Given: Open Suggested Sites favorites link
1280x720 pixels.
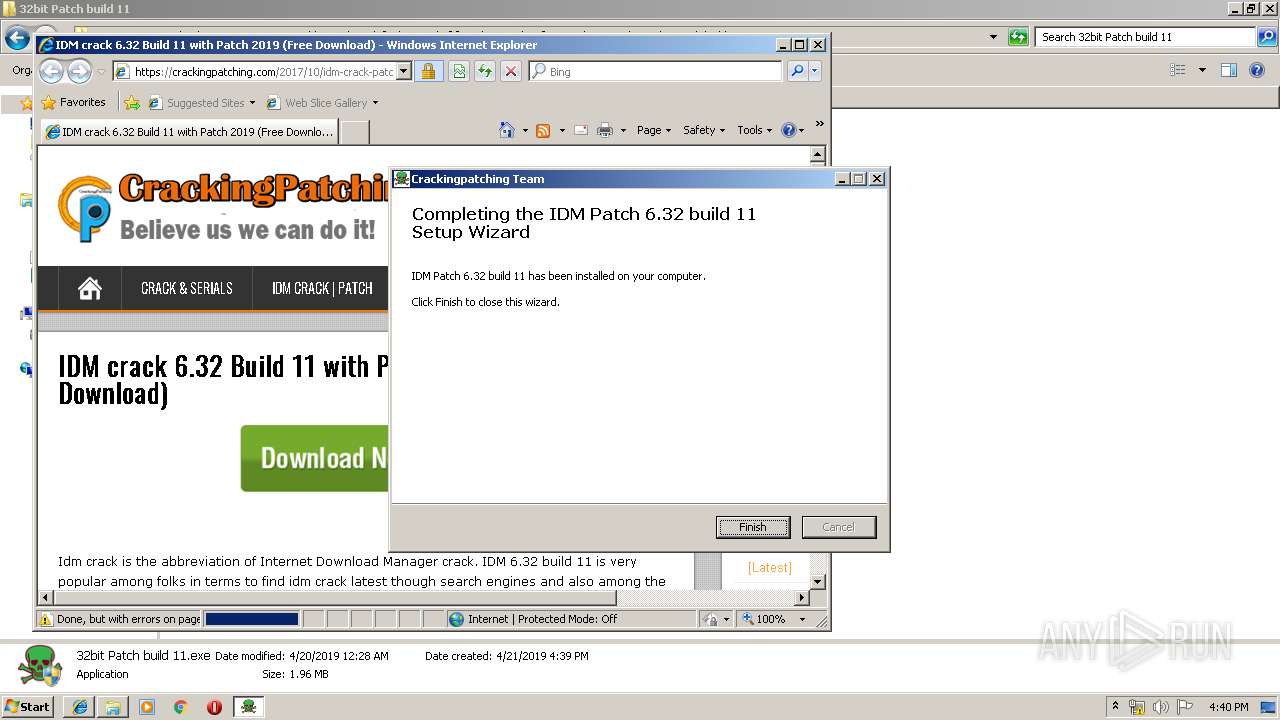Looking at the screenshot, I should point(201,102).
